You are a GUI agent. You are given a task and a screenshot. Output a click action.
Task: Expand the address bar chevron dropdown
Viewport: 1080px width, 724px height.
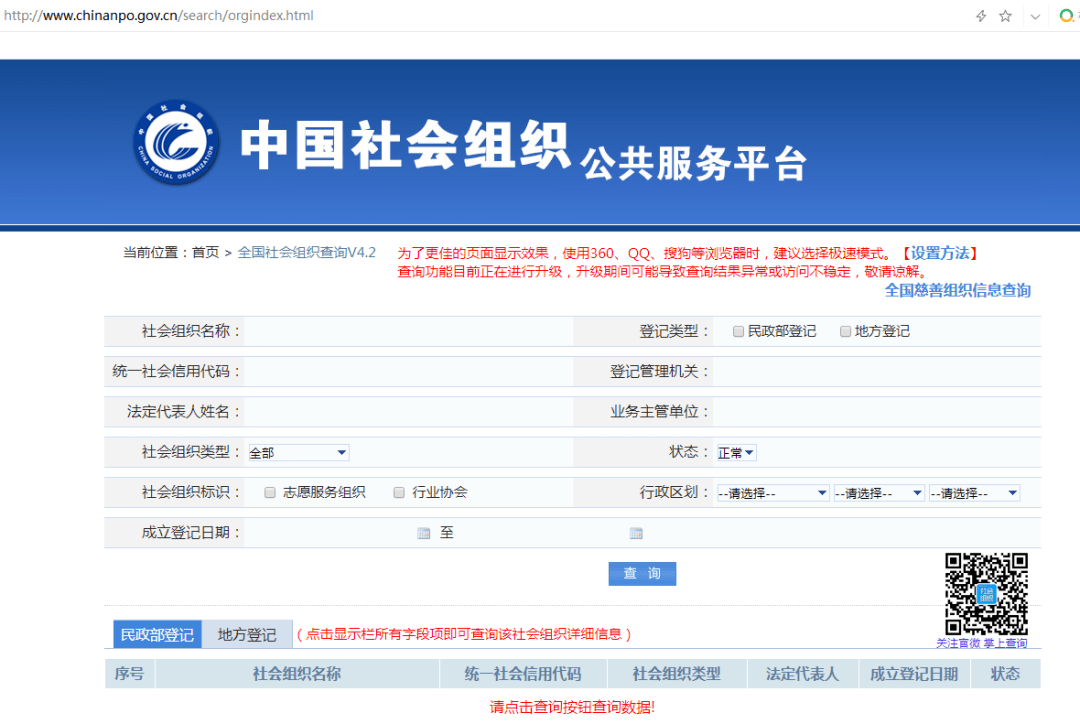coord(1035,17)
